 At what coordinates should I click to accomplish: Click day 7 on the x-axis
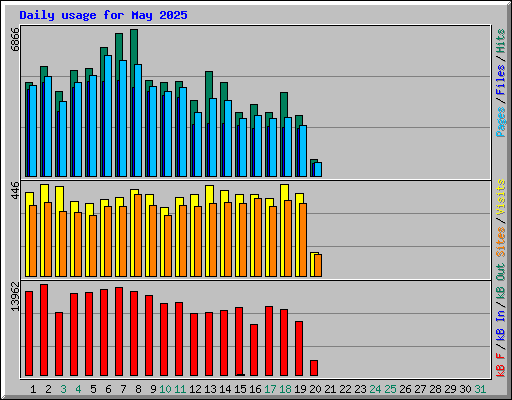123,389
